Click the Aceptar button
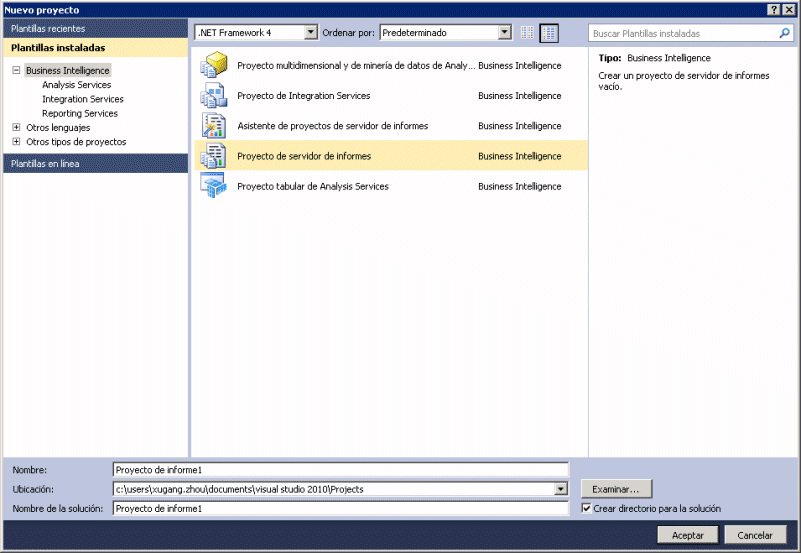The width and height of the screenshot is (801, 553). 687,535
